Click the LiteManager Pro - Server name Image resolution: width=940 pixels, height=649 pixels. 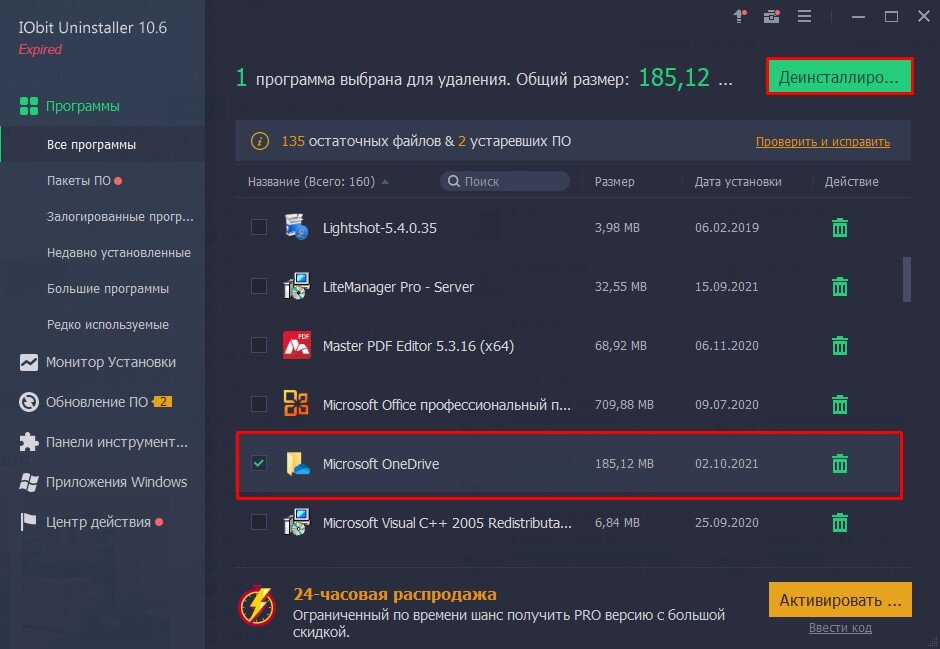coord(398,287)
